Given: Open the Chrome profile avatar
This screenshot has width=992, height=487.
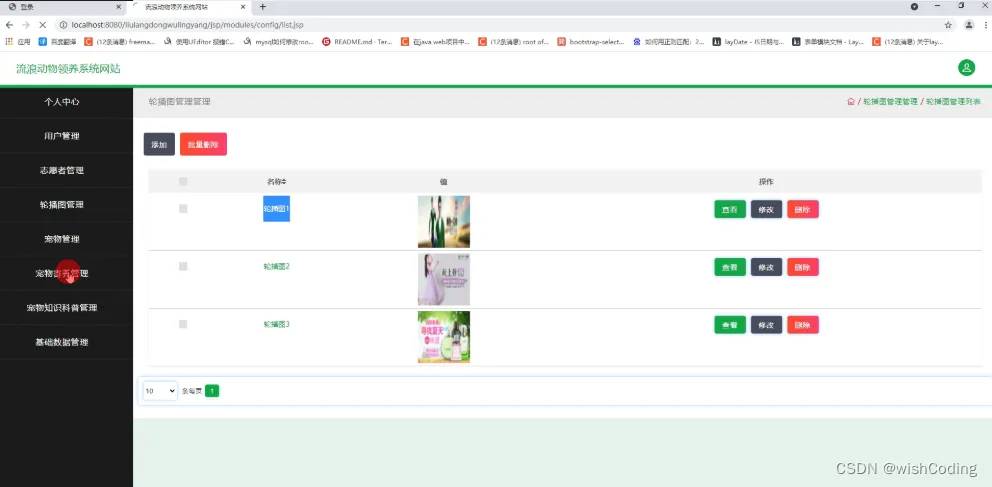Looking at the screenshot, I should click(x=969, y=25).
